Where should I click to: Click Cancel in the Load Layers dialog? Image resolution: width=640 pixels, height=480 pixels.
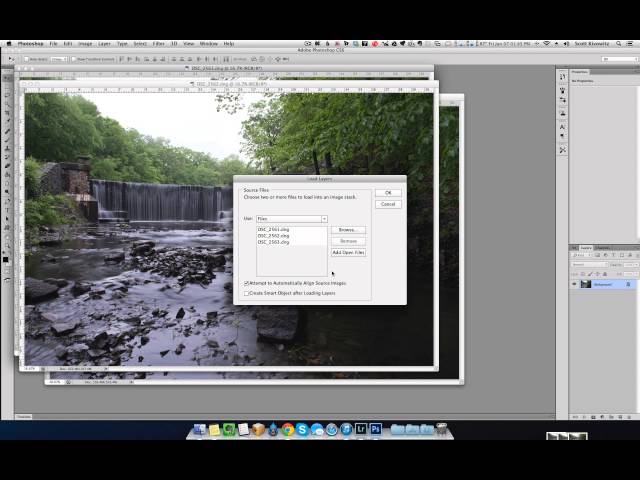point(388,204)
